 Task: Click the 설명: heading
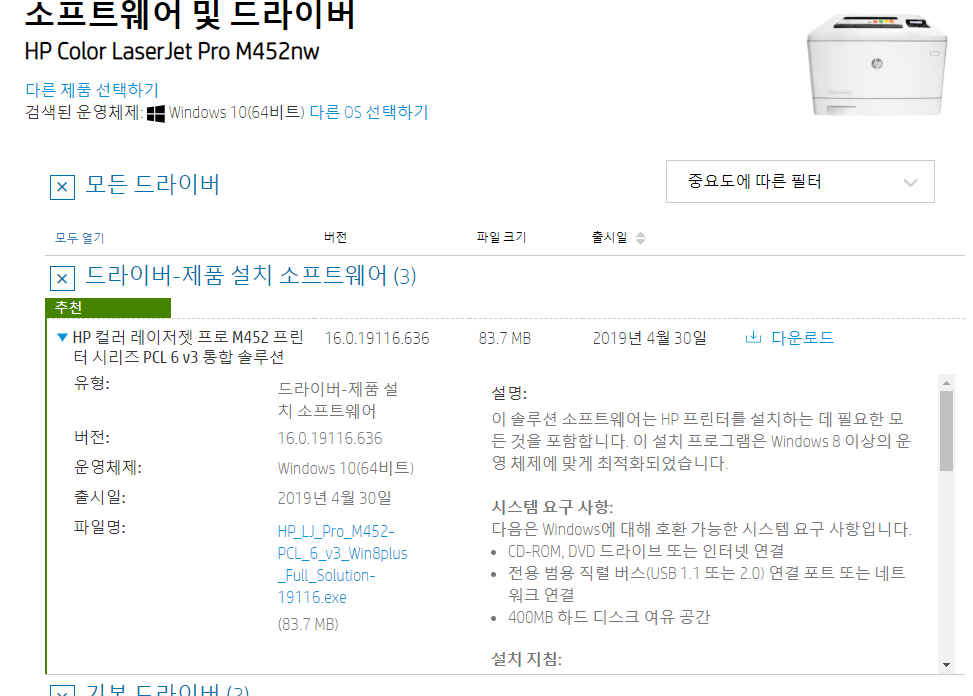(x=509, y=393)
